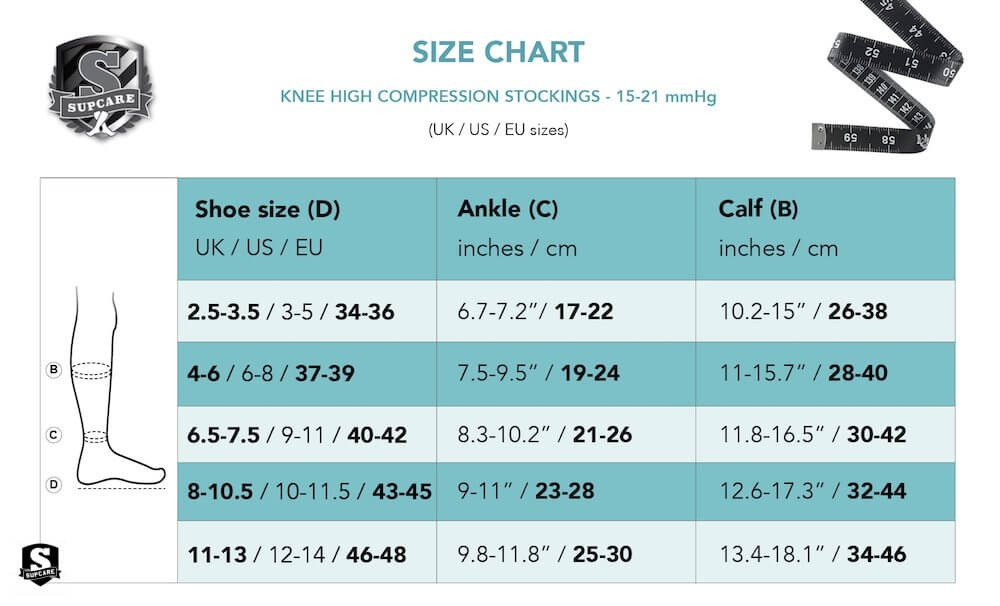Click the SIZE CHART heading
The height and width of the screenshot is (606, 1000).
point(498,52)
